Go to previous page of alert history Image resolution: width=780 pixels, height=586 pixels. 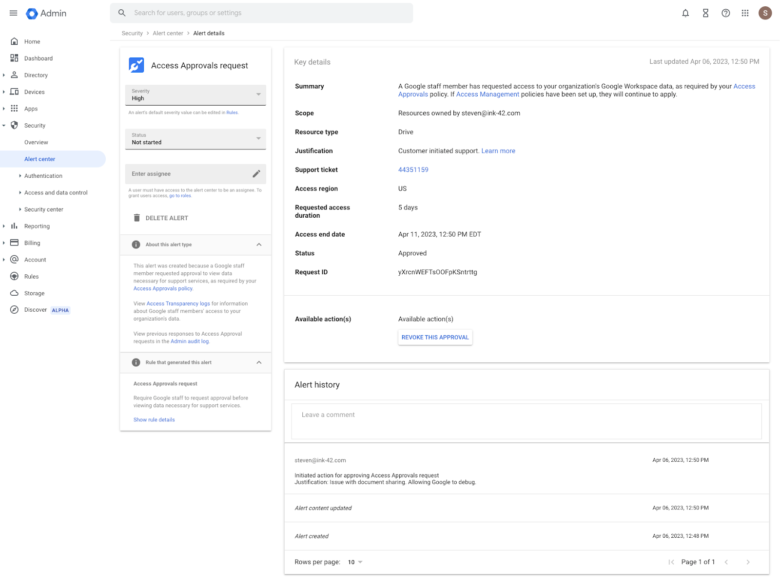click(726, 562)
